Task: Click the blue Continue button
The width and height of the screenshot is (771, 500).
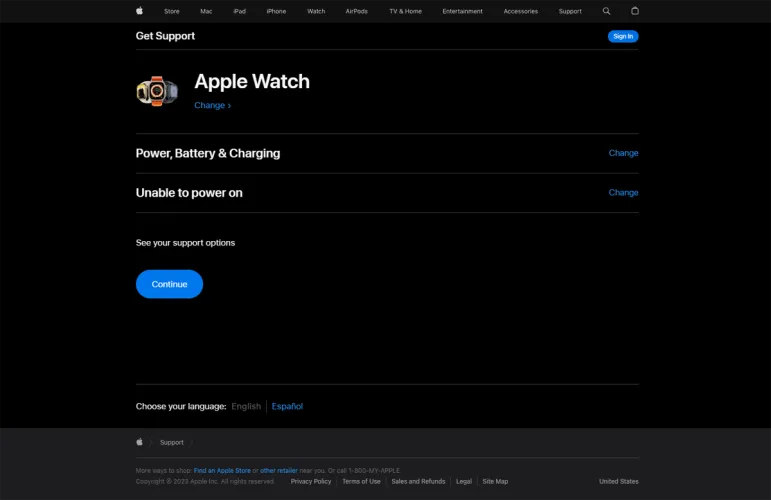Action: click(x=169, y=284)
